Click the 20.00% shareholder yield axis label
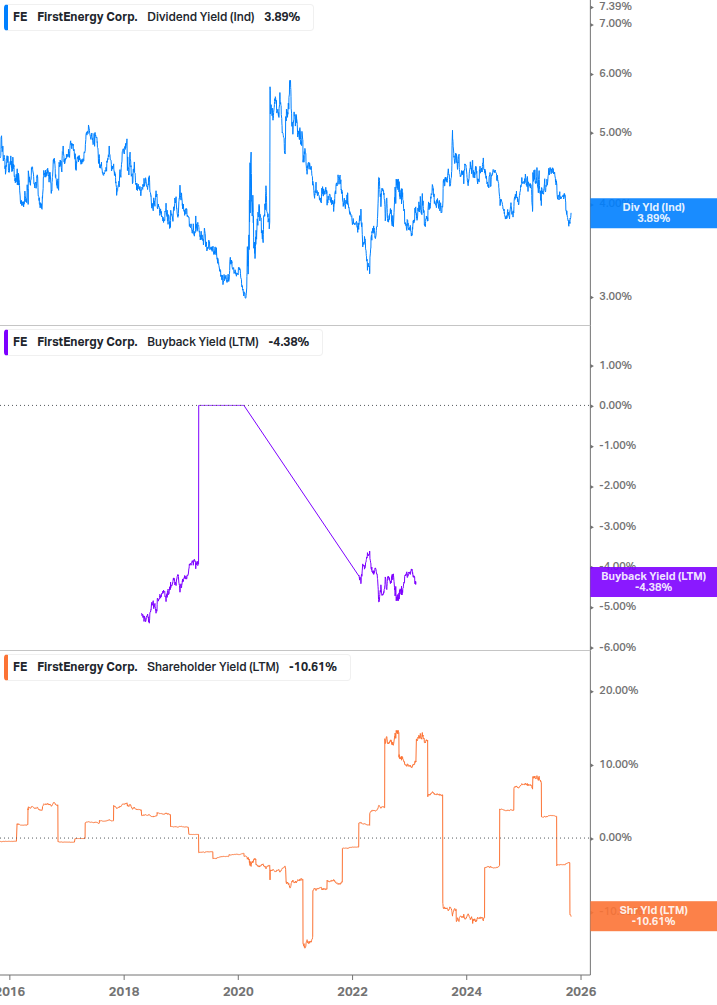 [x=618, y=691]
